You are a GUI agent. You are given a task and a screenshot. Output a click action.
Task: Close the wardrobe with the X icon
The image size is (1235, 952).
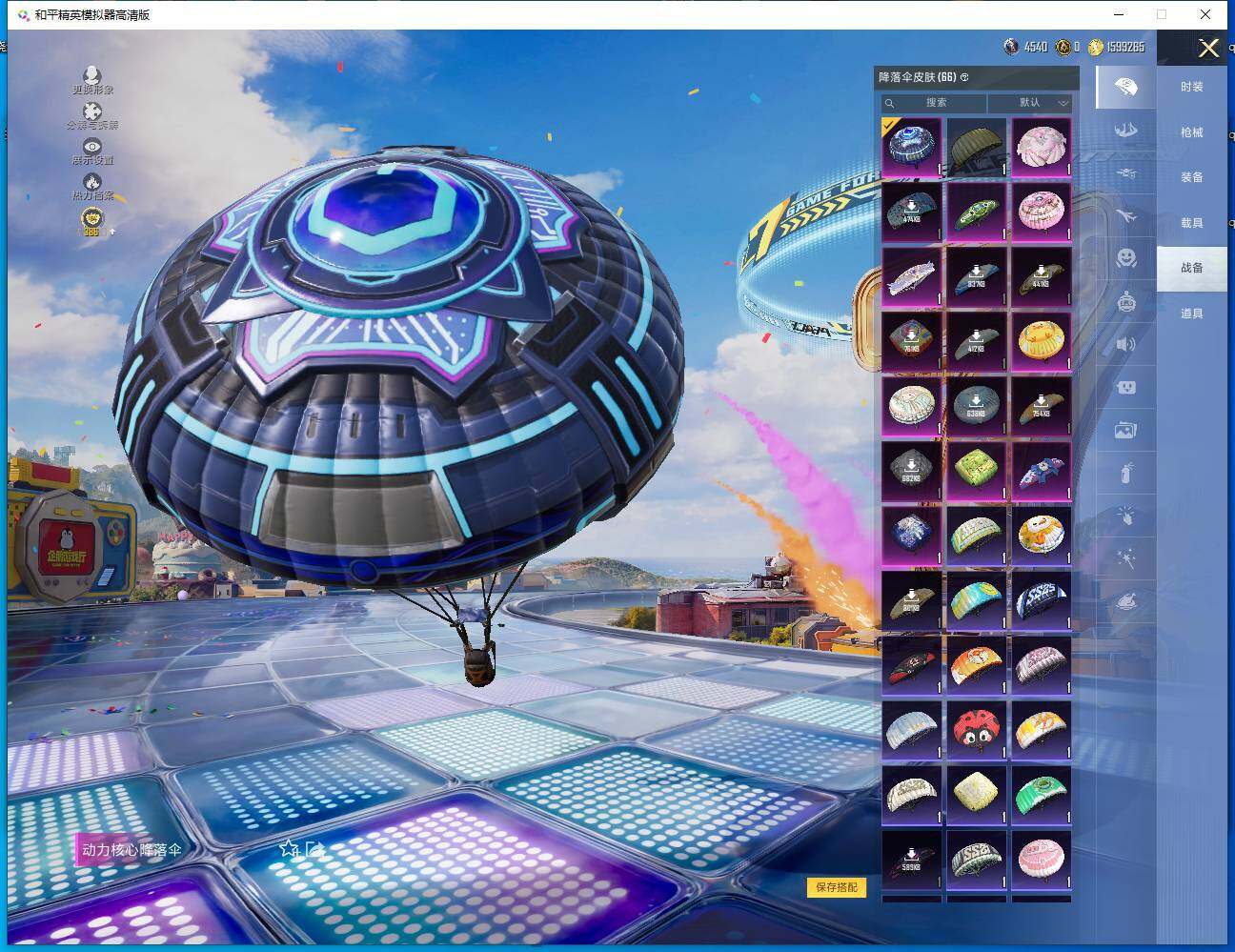1208,48
